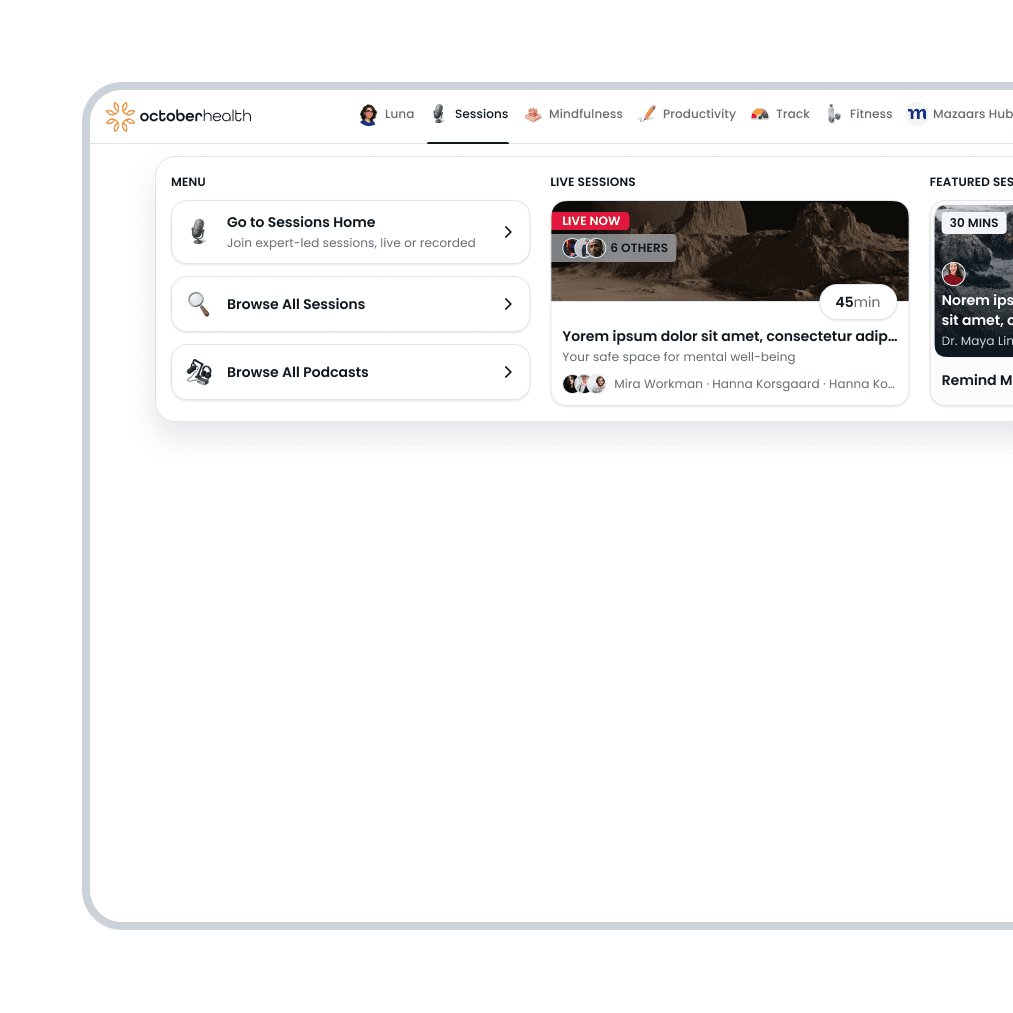Go to the Track tab

tap(780, 114)
